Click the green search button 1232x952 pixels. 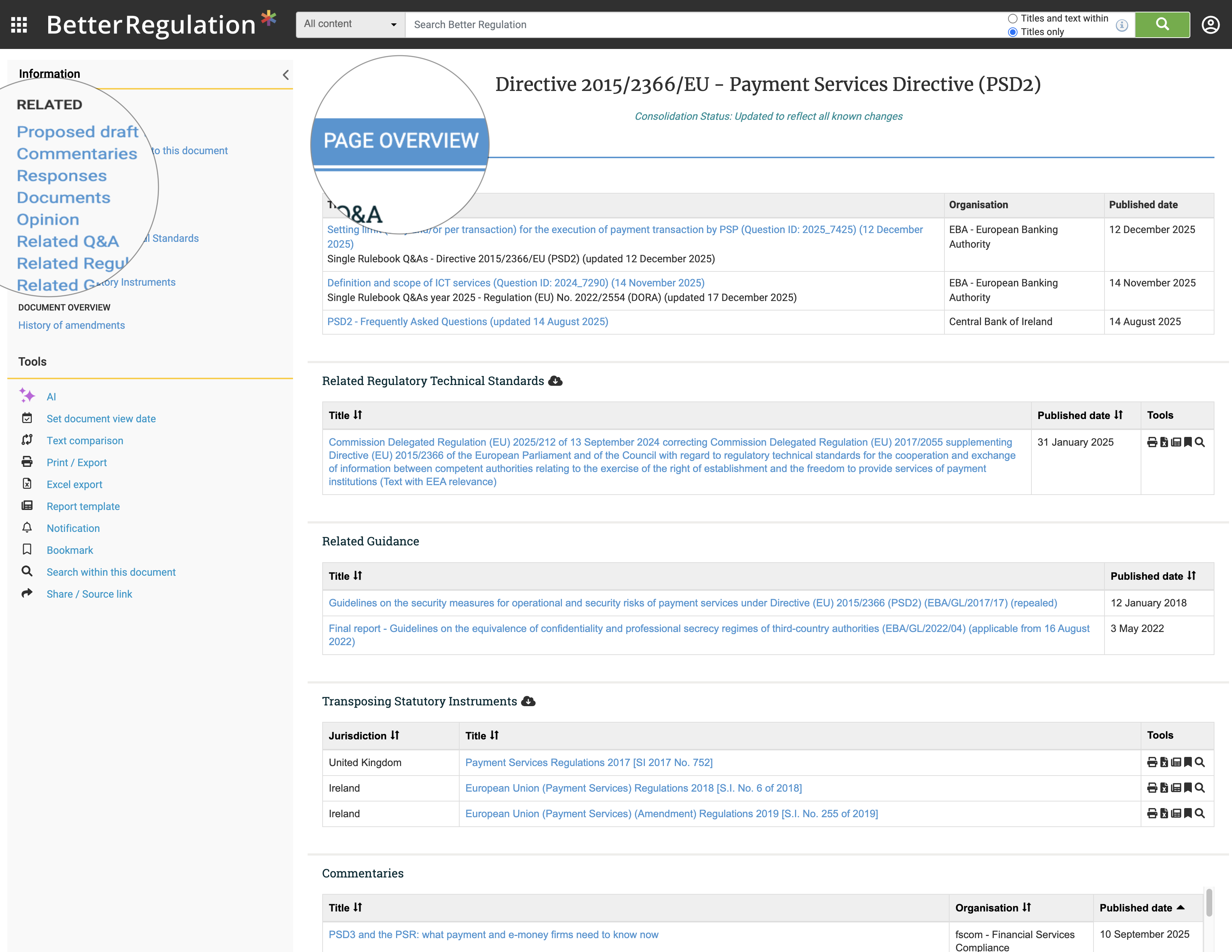point(1162,24)
